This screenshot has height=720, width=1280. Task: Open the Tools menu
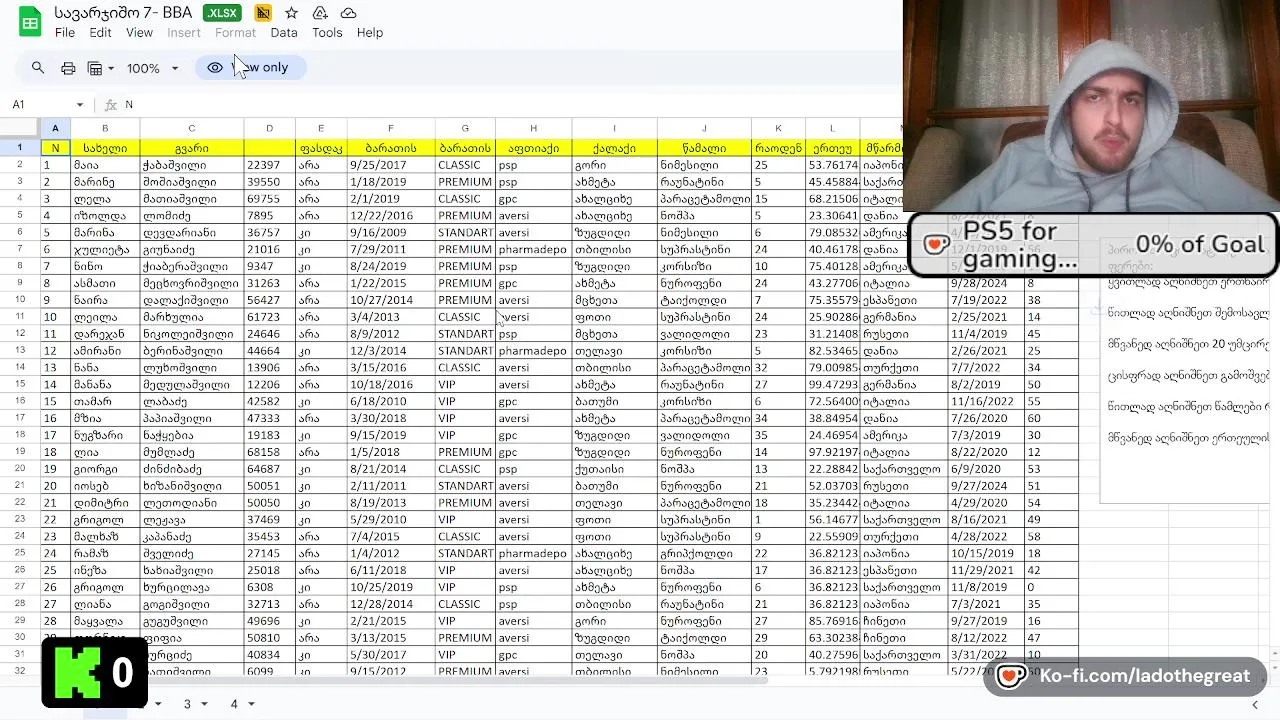point(327,33)
